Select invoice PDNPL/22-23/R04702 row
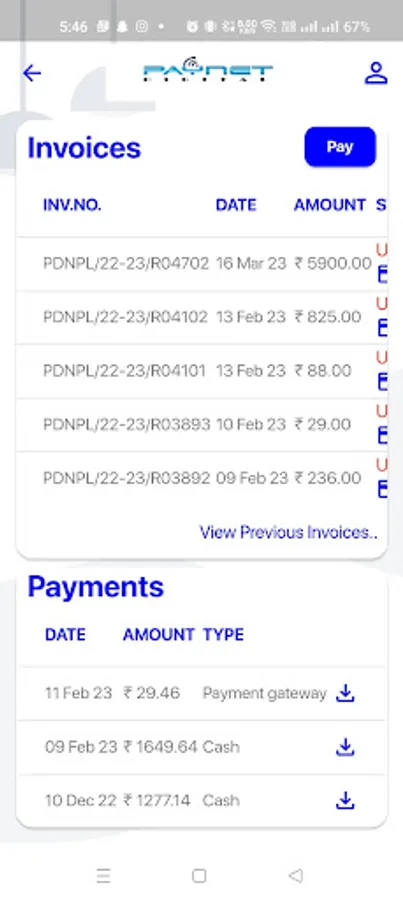The width and height of the screenshot is (403, 900). 202,264
